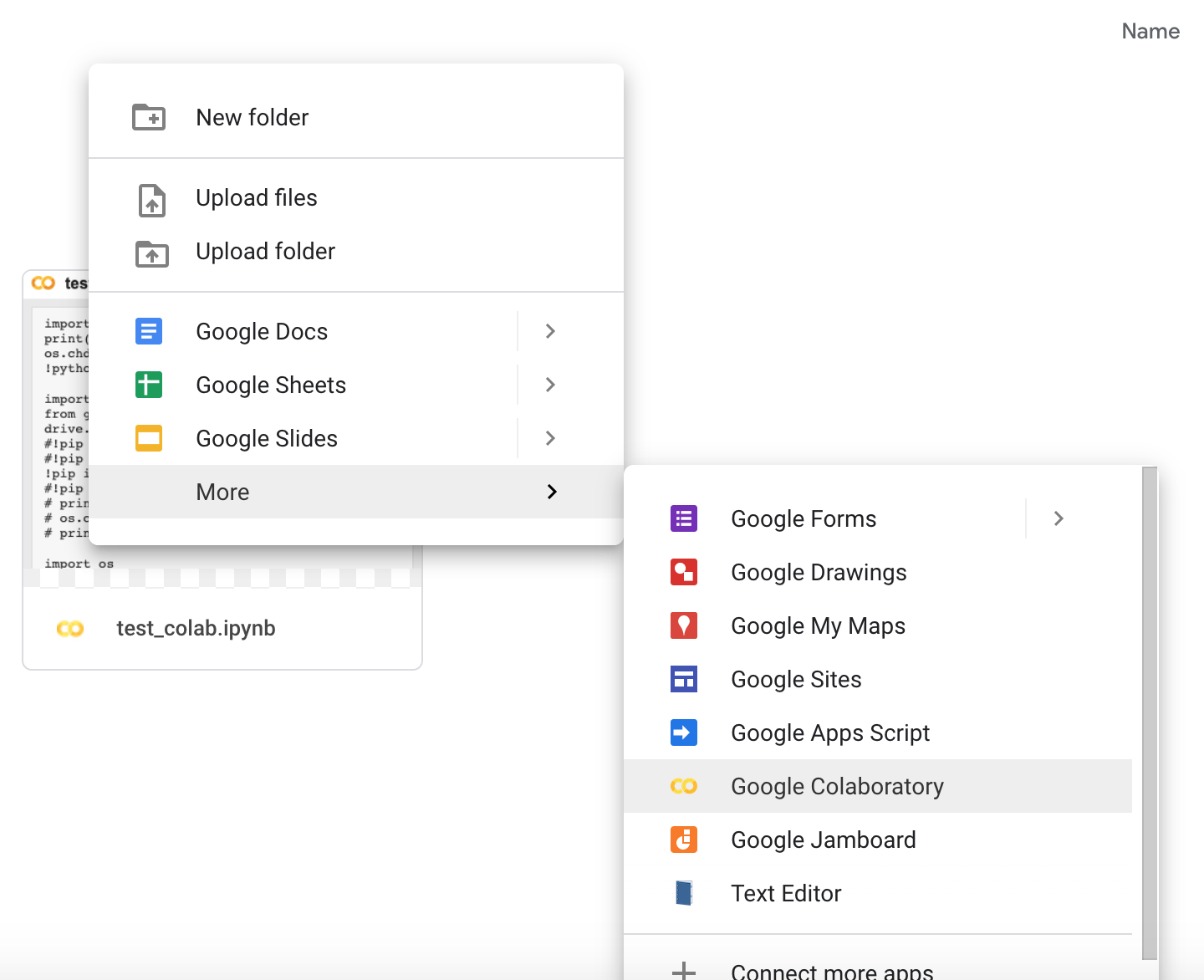Click the Colab icon beside test_colab.ipynb filename

point(70,629)
